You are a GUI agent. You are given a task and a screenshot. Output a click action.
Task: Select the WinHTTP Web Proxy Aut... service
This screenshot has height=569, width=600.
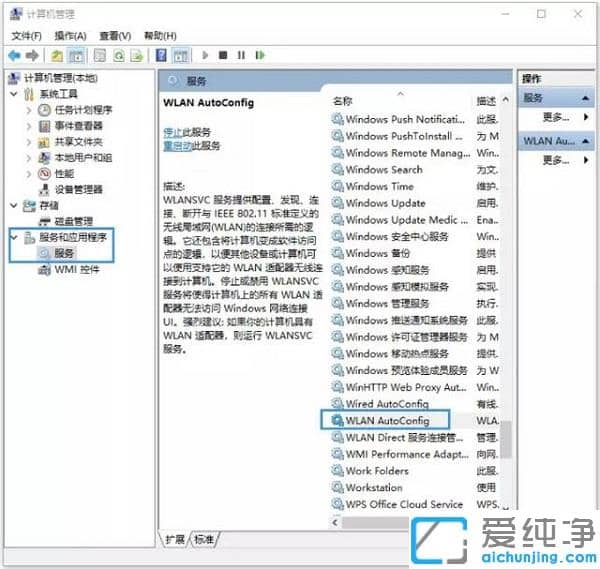(399, 387)
